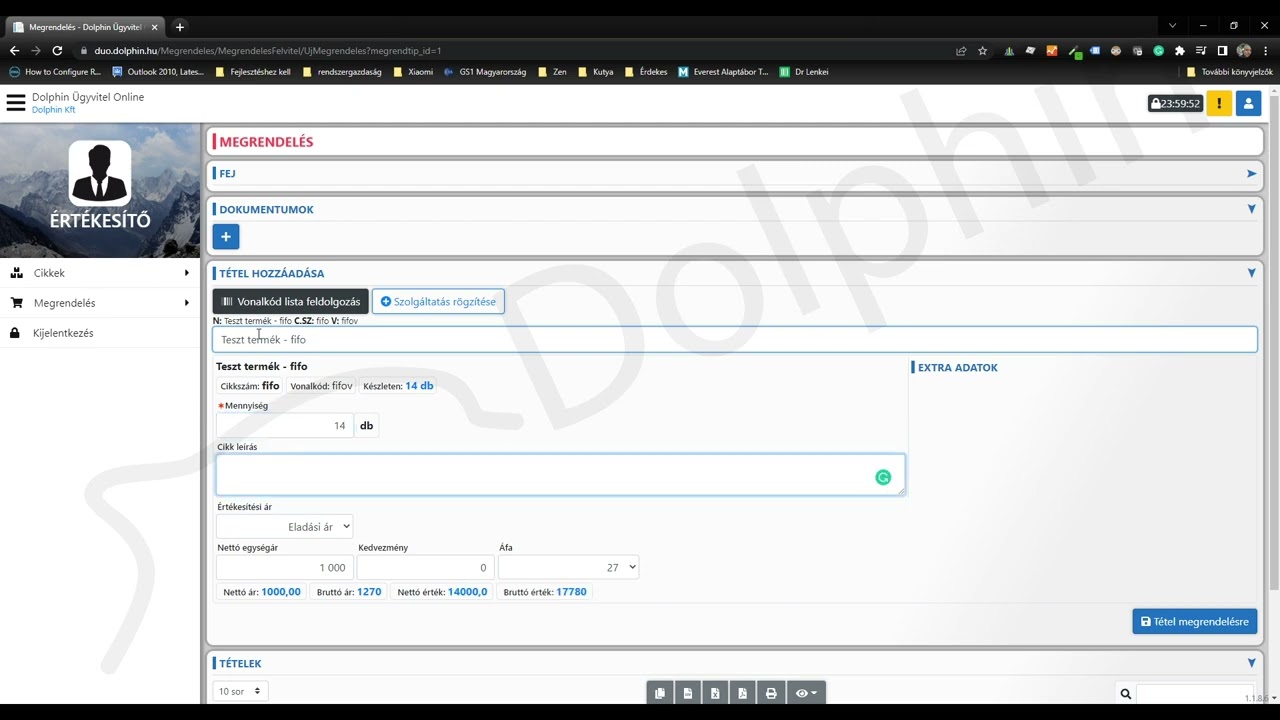The width and height of the screenshot is (1280, 720).
Task: Click the search magnifier icon
Action: [1125, 694]
